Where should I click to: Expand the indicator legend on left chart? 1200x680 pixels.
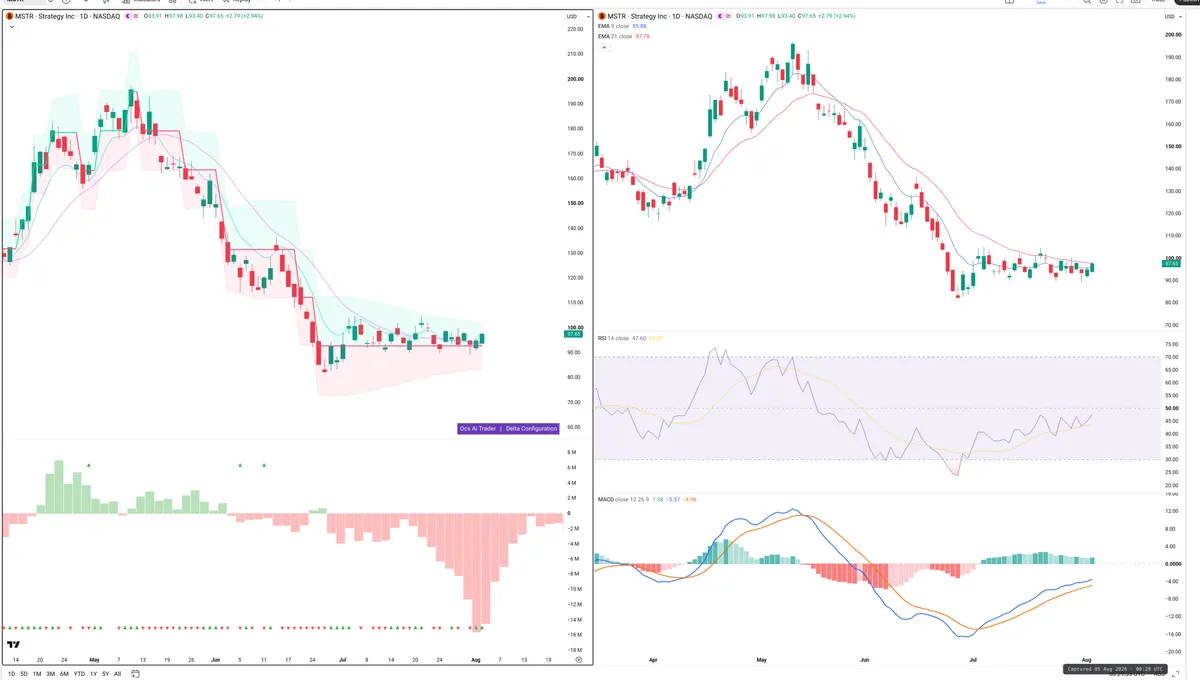[11, 28]
